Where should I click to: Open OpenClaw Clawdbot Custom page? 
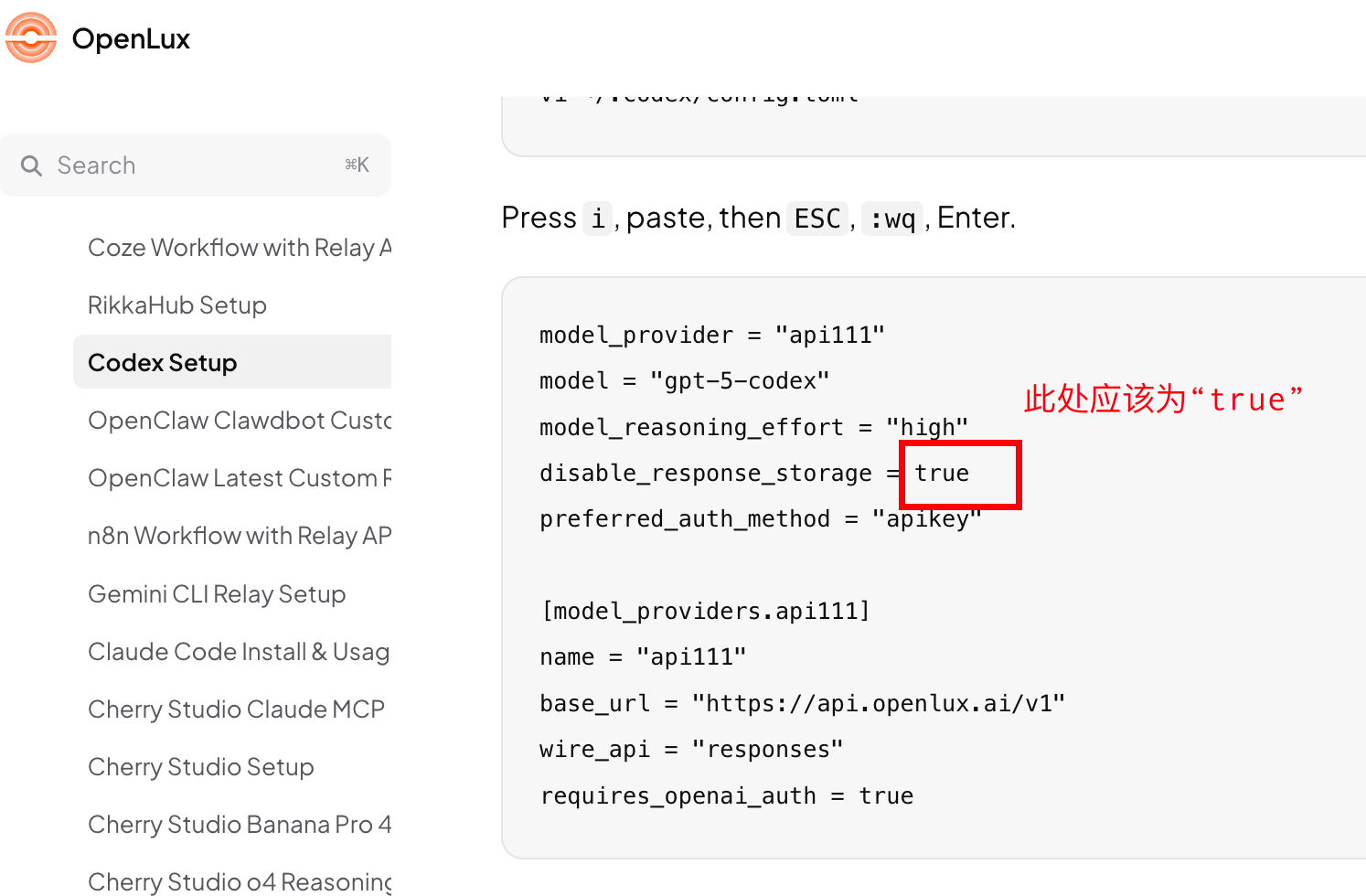(x=240, y=421)
